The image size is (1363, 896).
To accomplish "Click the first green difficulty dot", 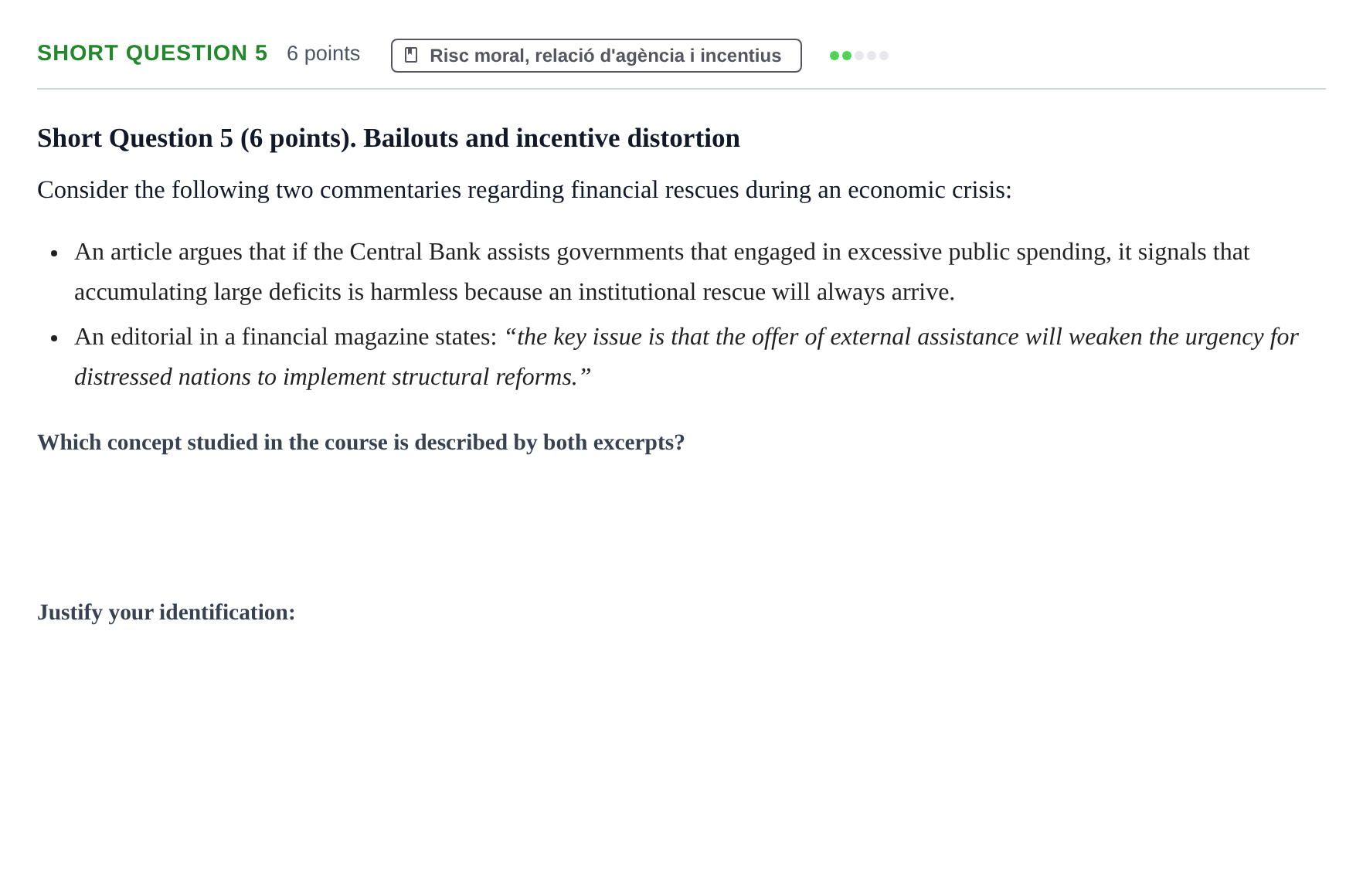I will (x=834, y=56).
